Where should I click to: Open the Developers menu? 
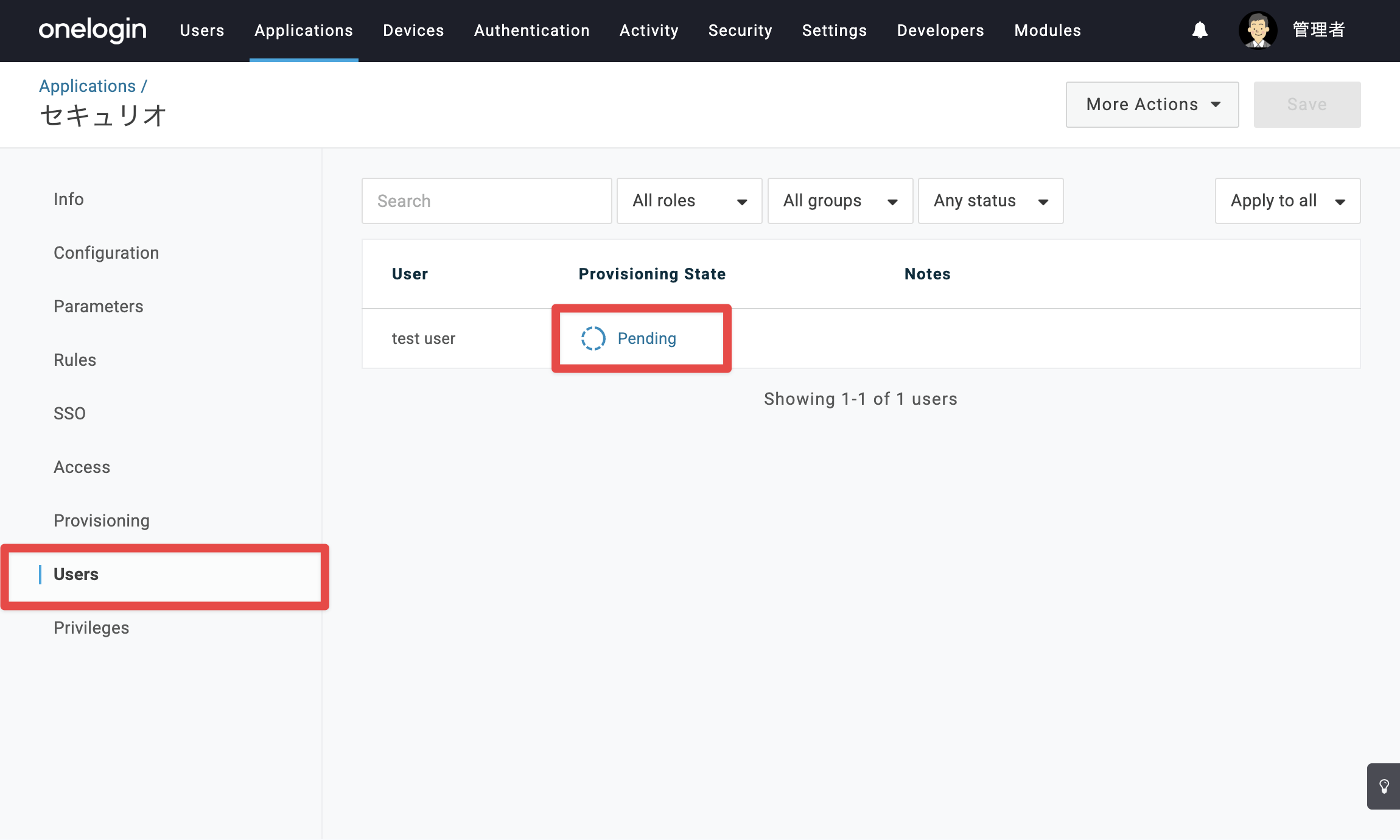(x=940, y=30)
